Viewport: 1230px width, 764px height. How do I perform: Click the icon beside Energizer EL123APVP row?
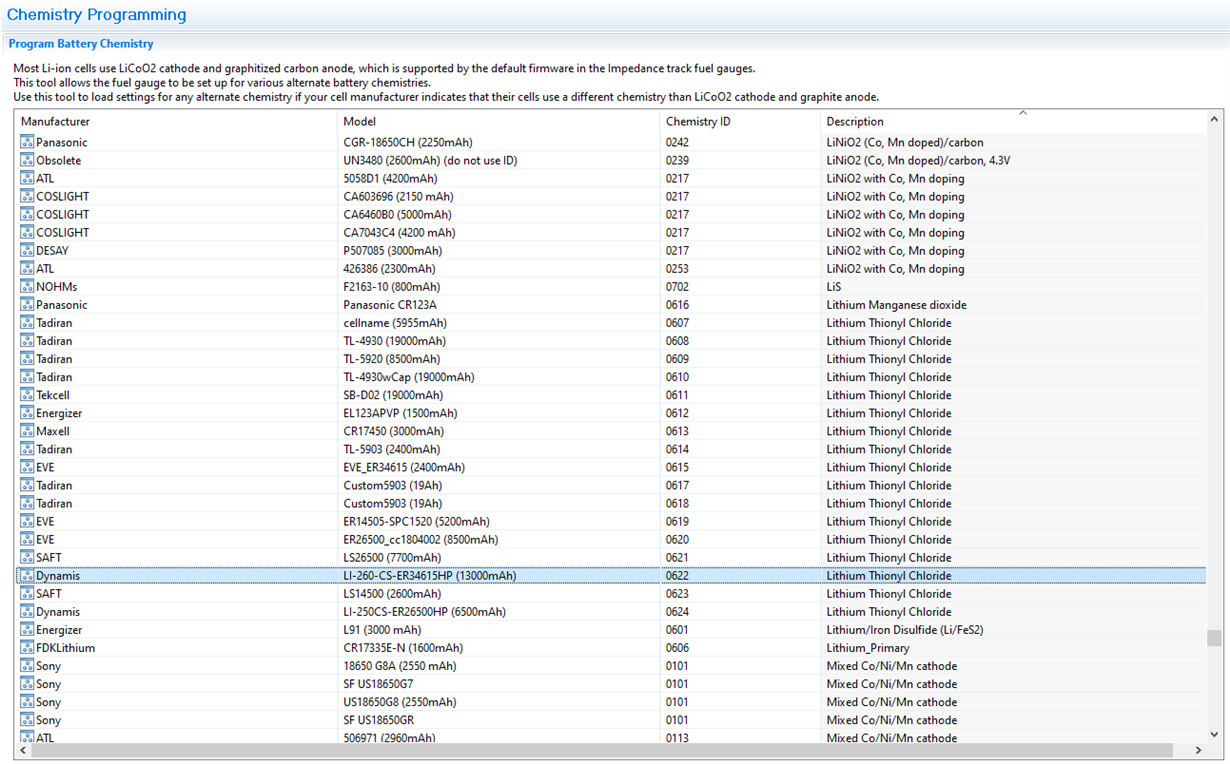coord(27,413)
